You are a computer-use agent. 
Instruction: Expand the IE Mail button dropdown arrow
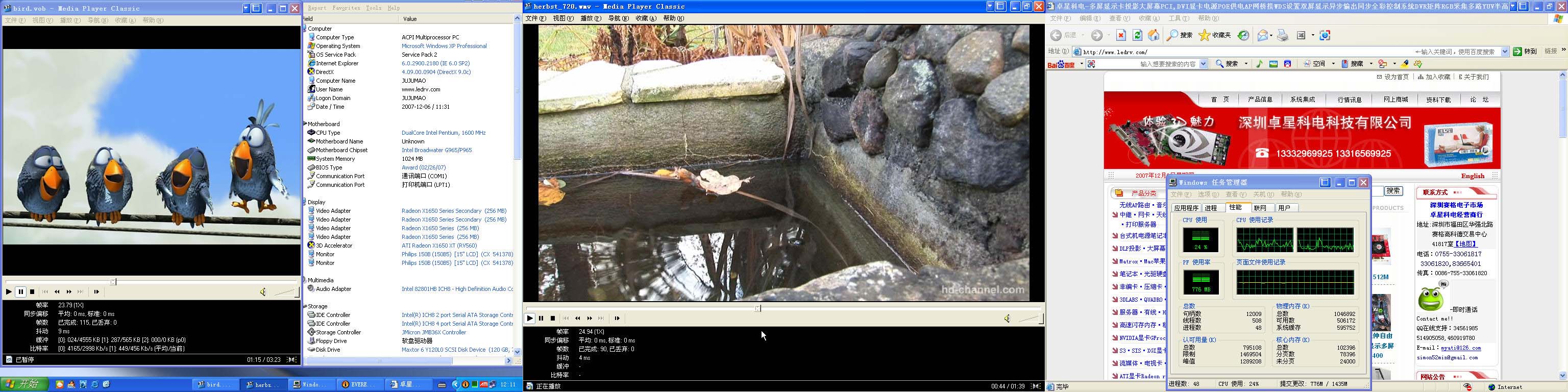tap(1272, 35)
